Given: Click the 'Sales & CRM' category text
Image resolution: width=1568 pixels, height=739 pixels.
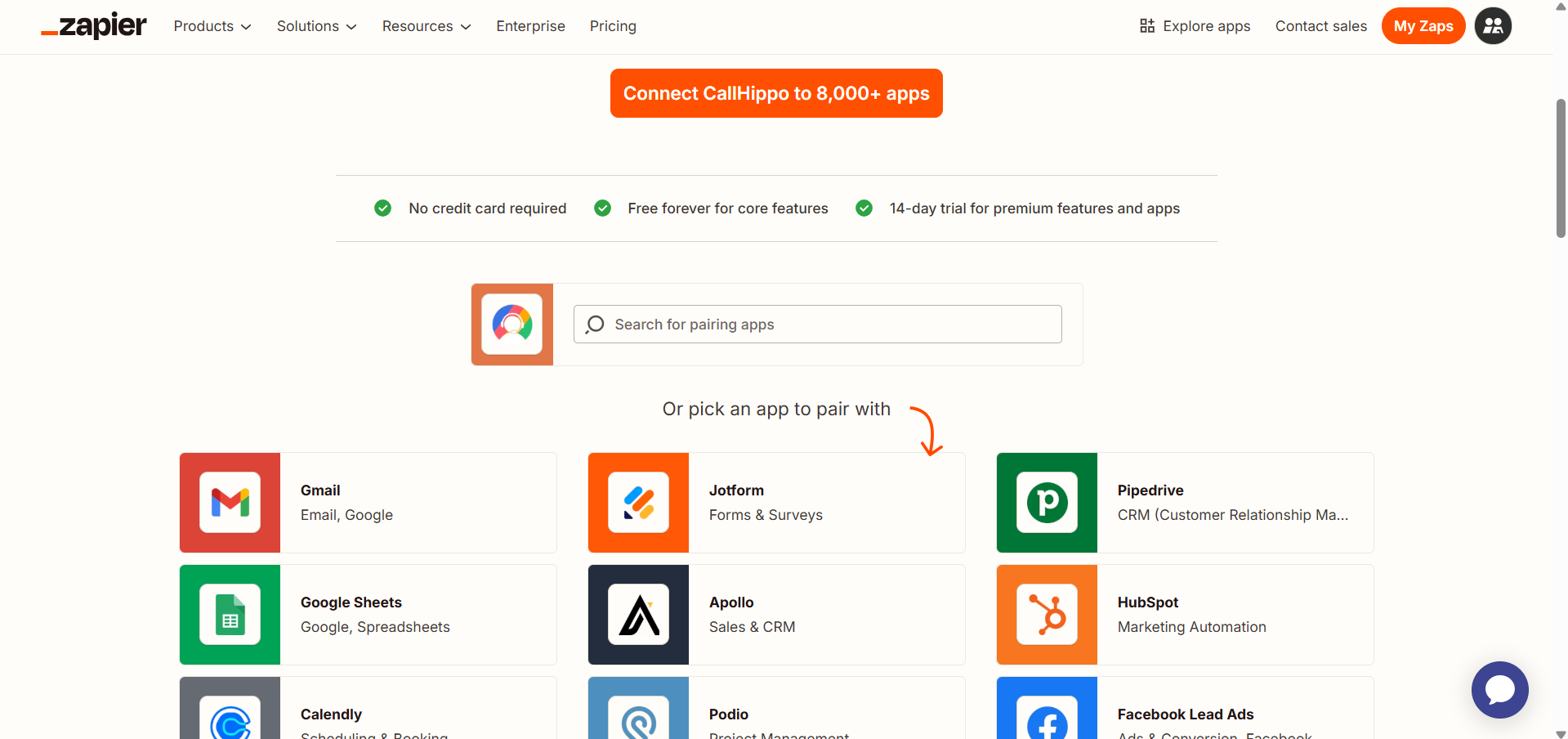Looking at the screenshot, I should point(752,627).
